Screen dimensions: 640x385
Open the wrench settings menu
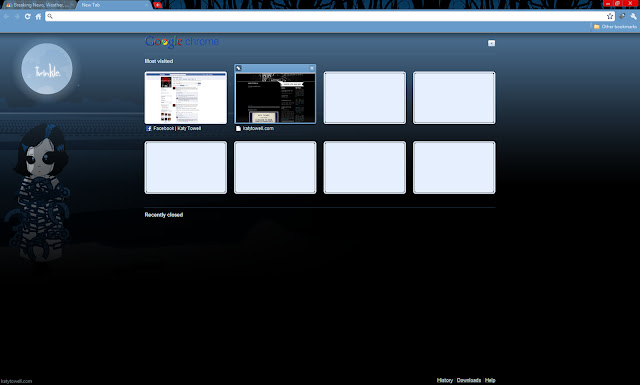click(633, 16)
